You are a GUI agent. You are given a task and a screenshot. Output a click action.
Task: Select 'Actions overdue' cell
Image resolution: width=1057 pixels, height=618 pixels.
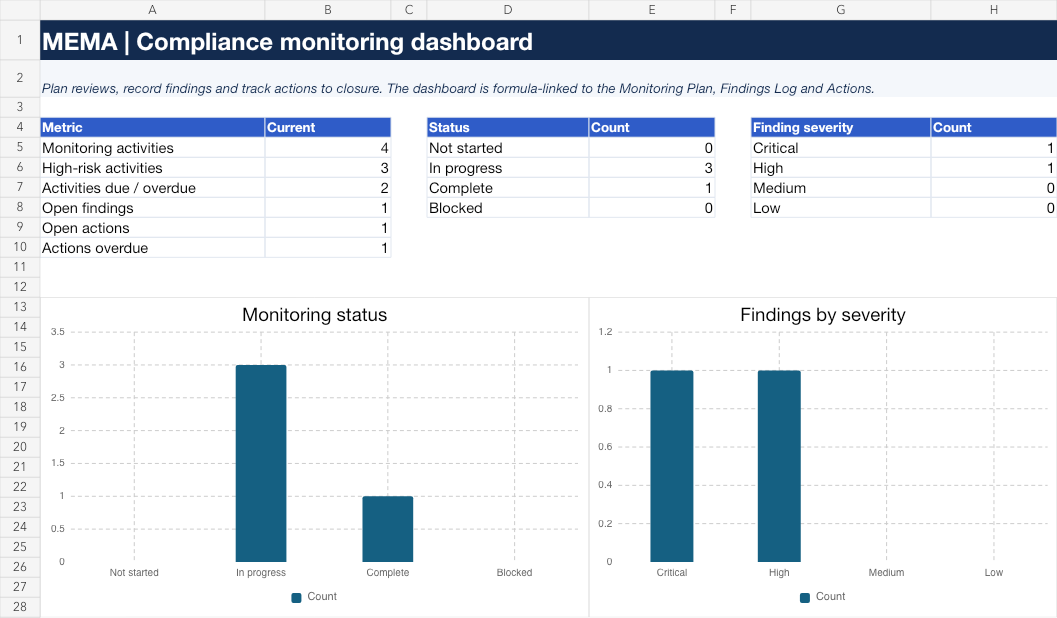[152, 248]
